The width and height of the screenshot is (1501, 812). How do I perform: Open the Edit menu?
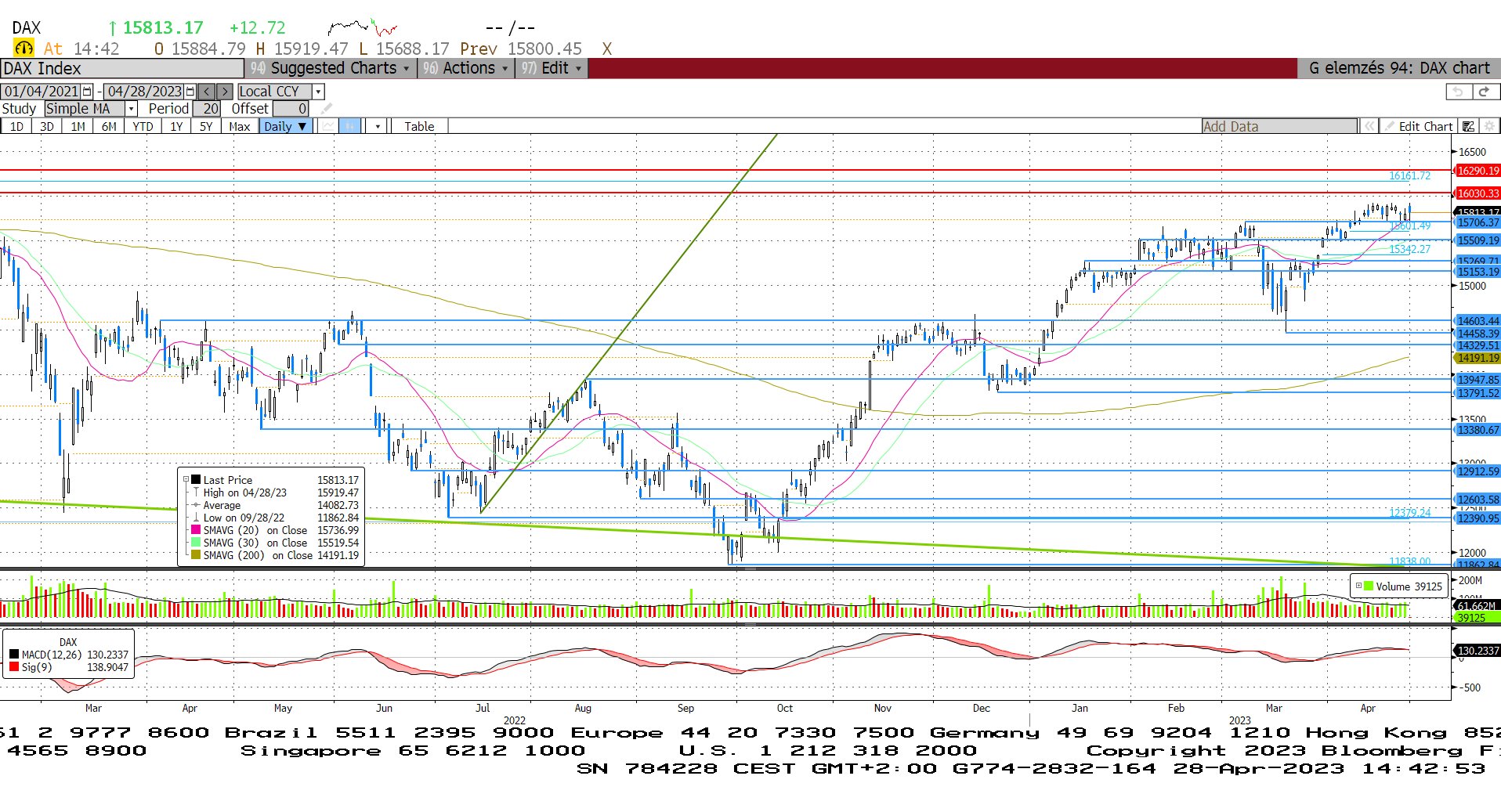[552, 68]
